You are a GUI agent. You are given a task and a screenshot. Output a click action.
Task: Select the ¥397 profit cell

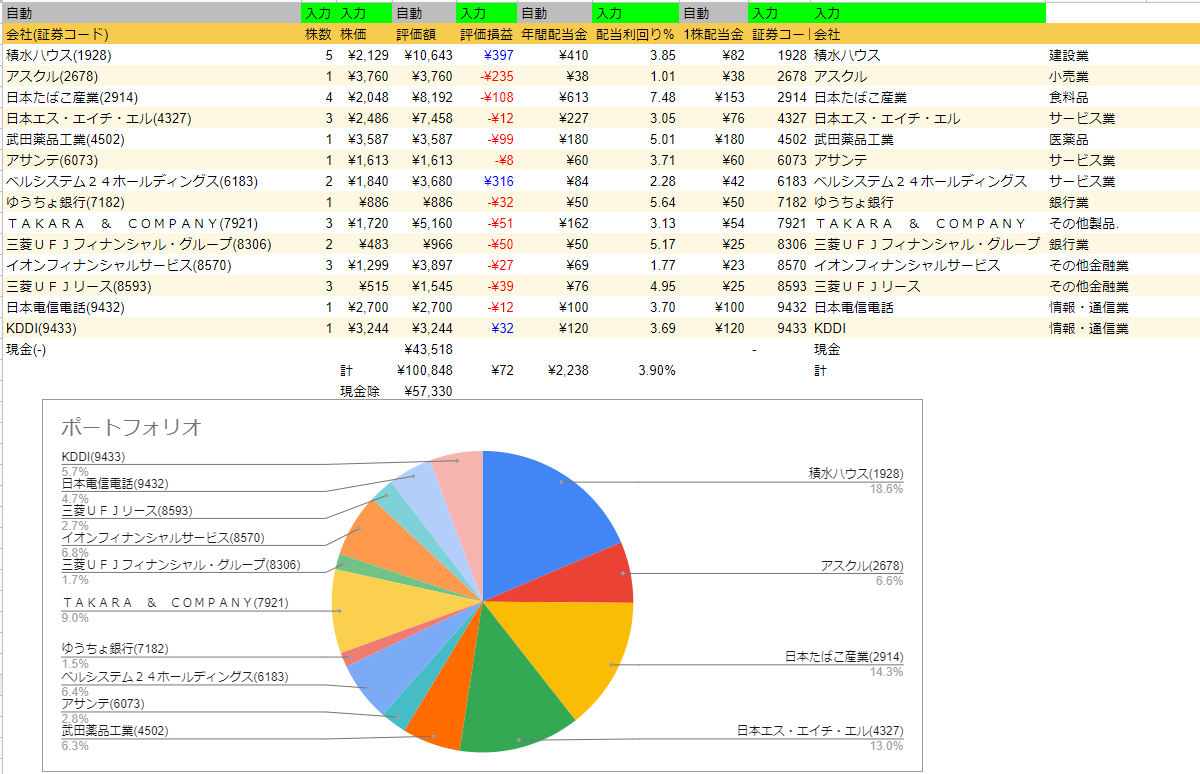point(486,55)
